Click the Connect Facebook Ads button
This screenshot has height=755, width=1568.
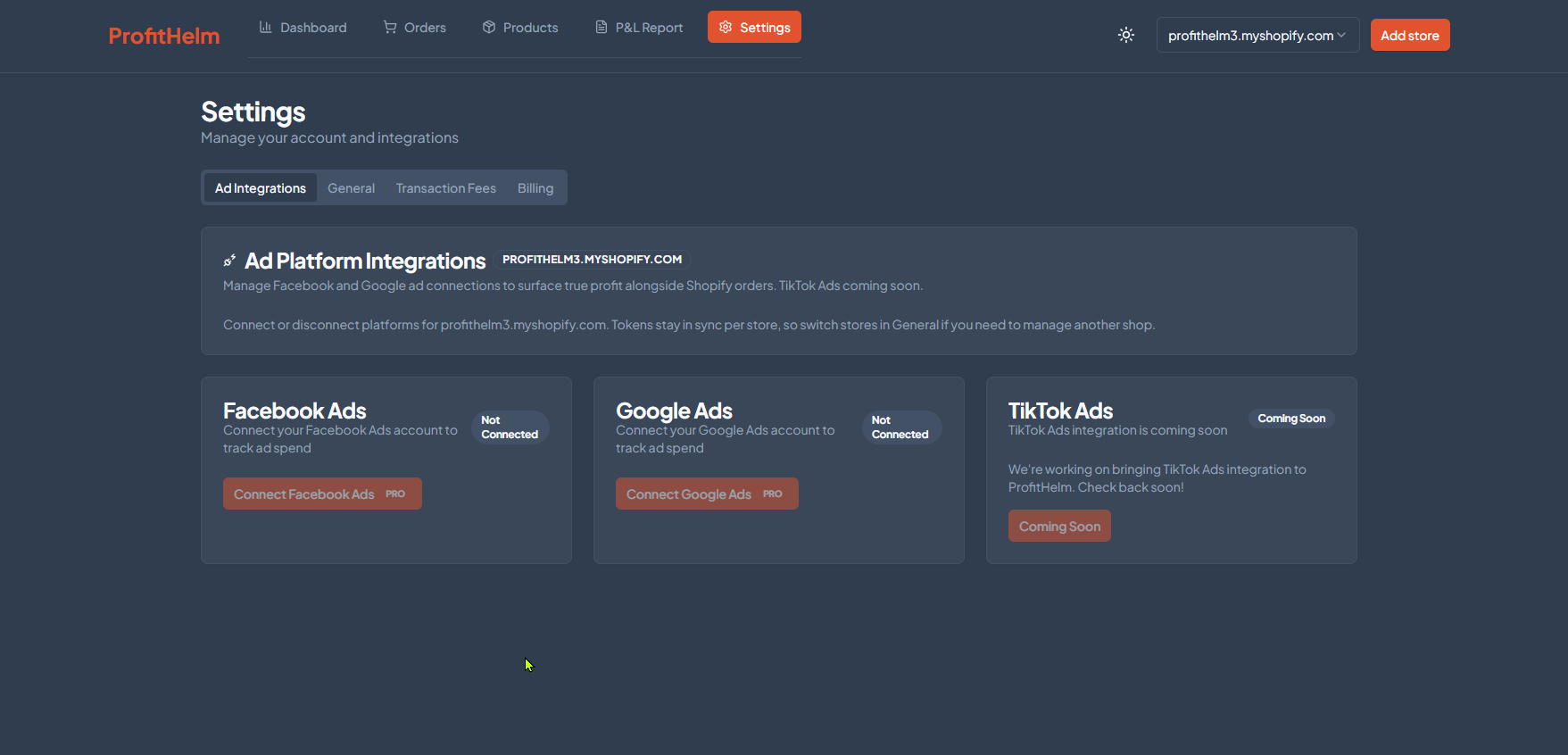(x=322, y=494)
